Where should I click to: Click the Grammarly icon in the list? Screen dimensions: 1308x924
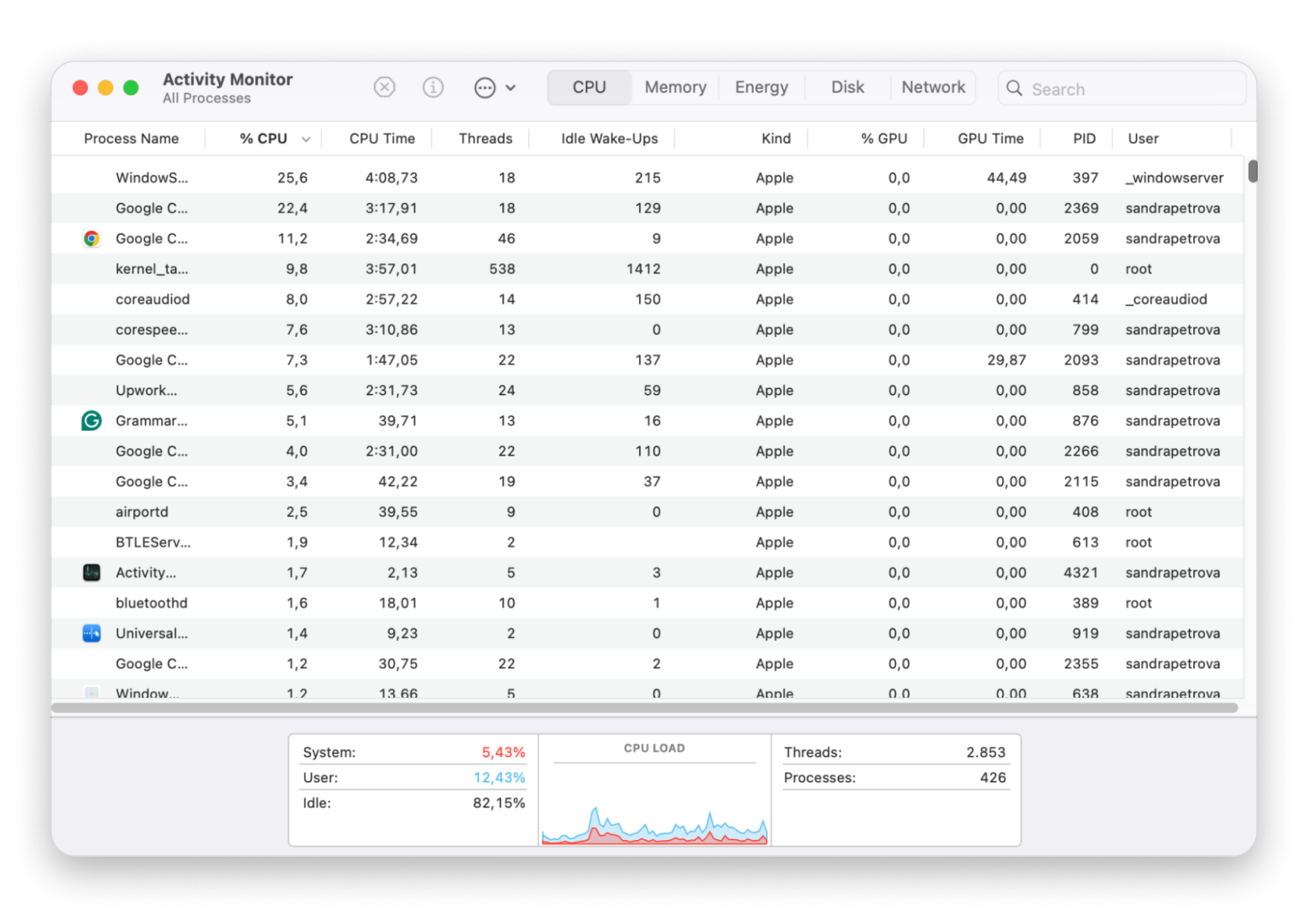point(91,421)
